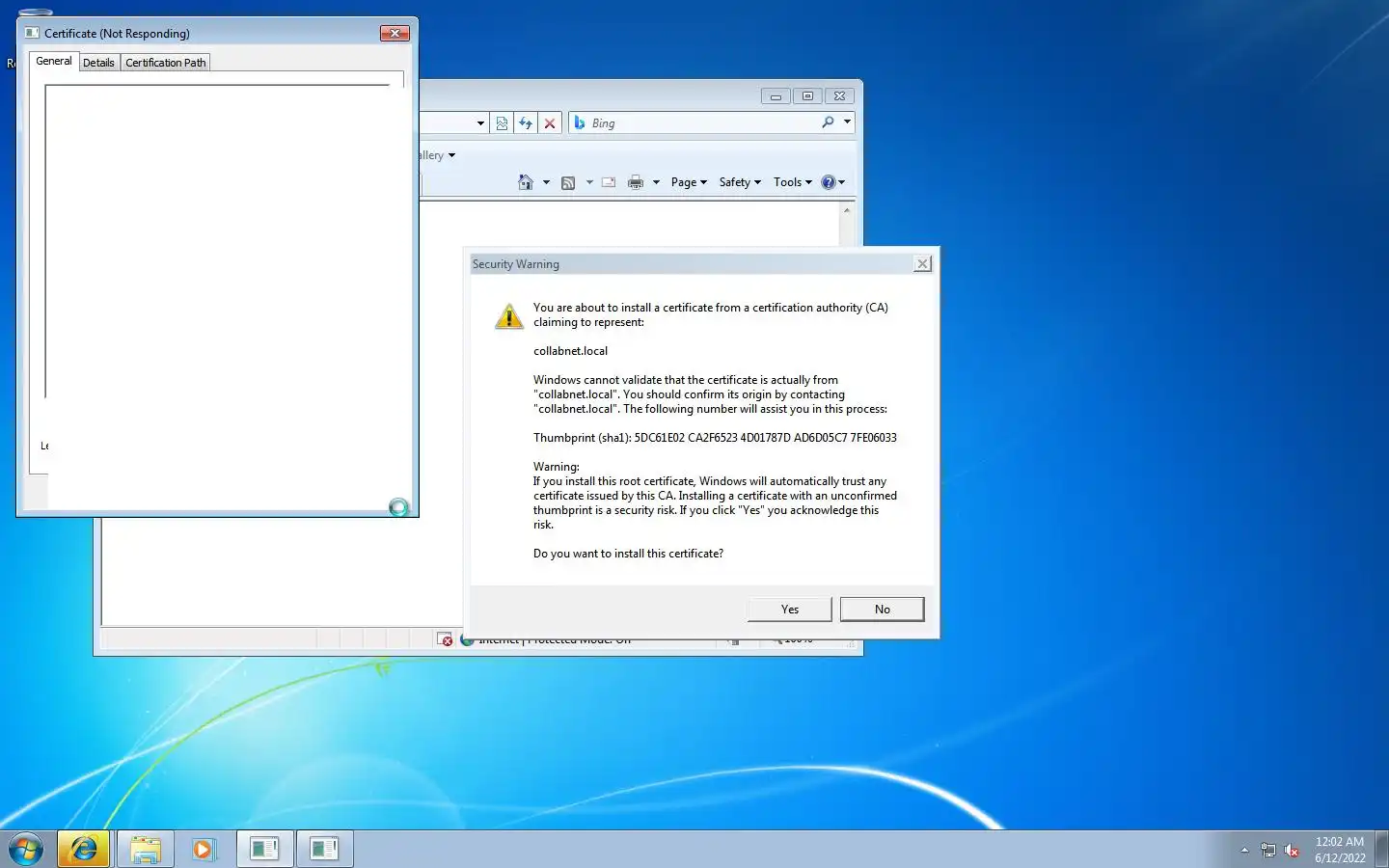
Task: Click the 'Do you want to install this certificate?' text
Action: click(628, 554)
